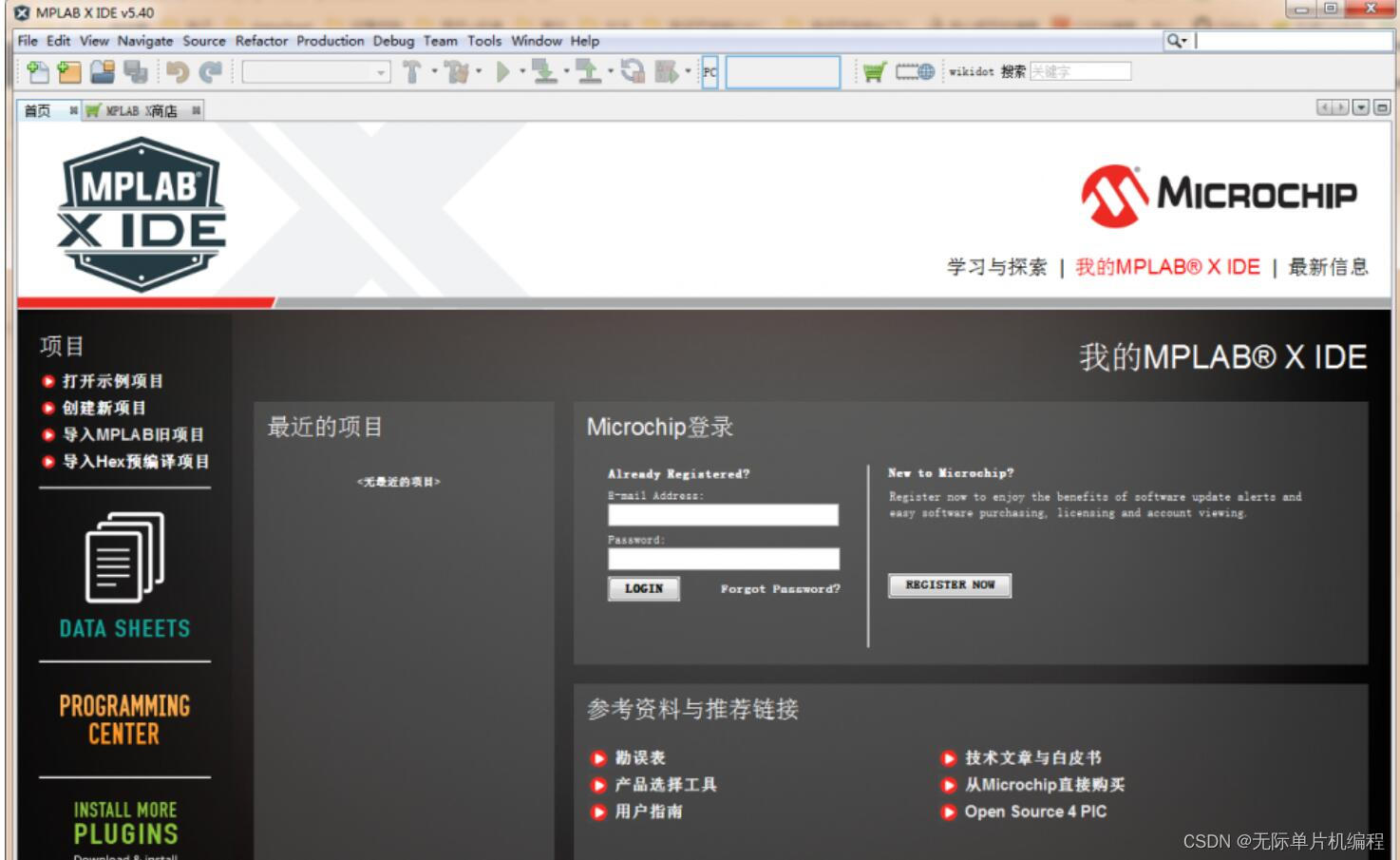Click the Read Device Memory icon
Viewport: 1400px width, 860px height.
tap(589, 71)
